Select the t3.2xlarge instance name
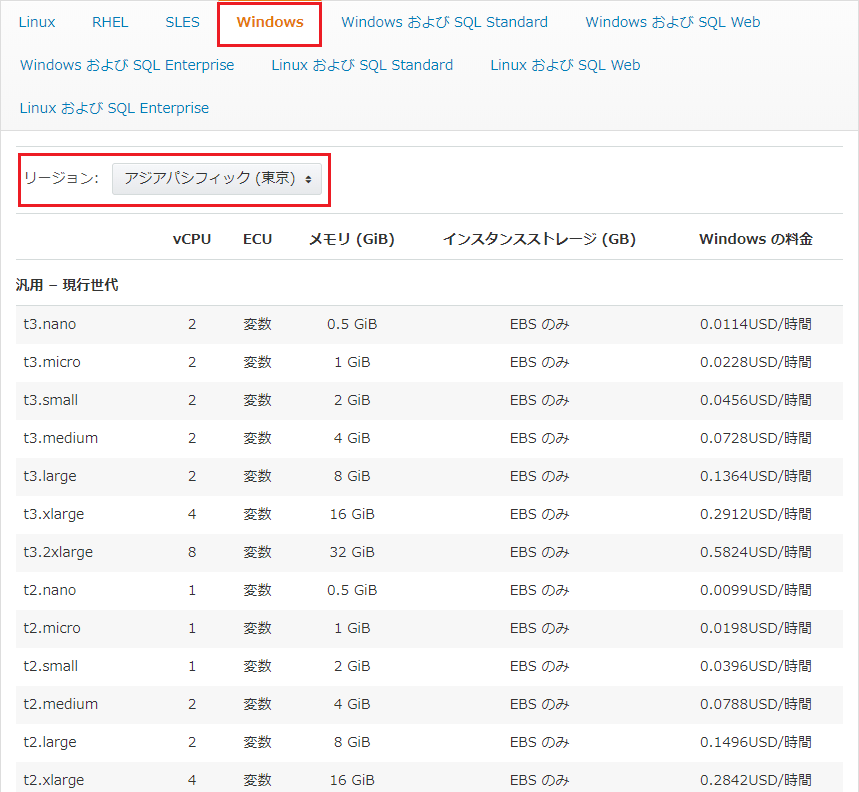The image size is (859, 792). 58,552
